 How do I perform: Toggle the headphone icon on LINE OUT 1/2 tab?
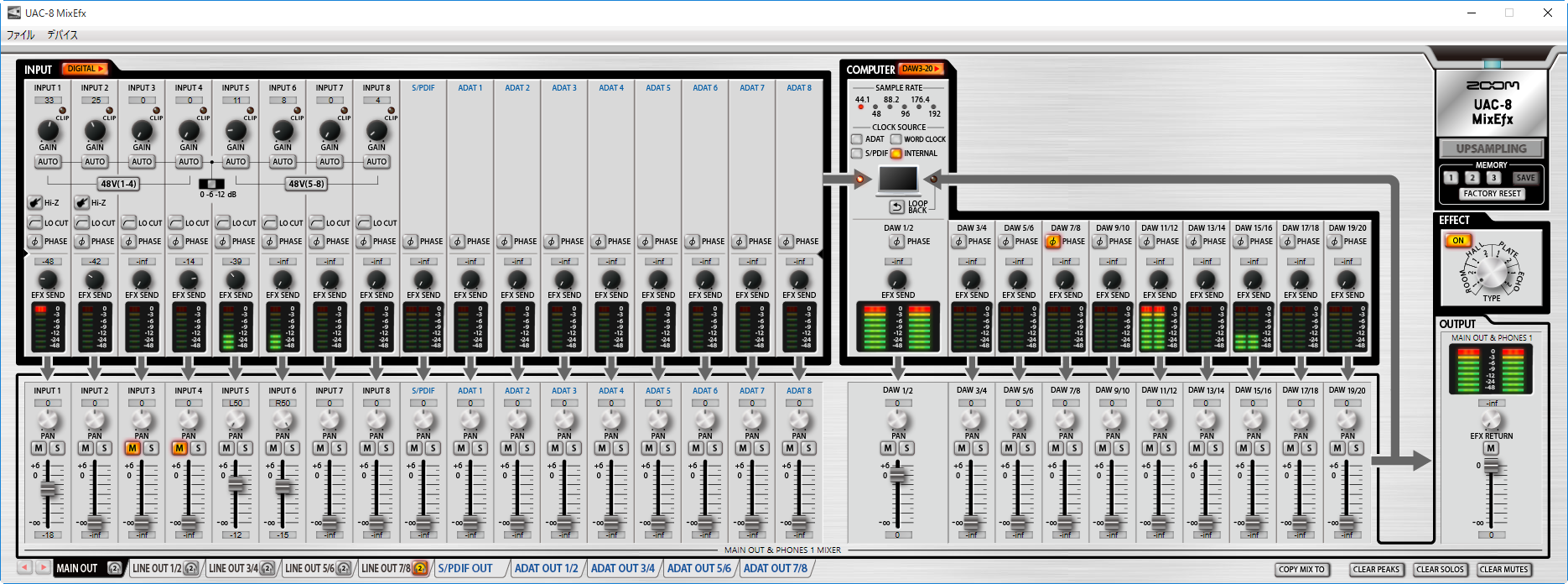191,568
